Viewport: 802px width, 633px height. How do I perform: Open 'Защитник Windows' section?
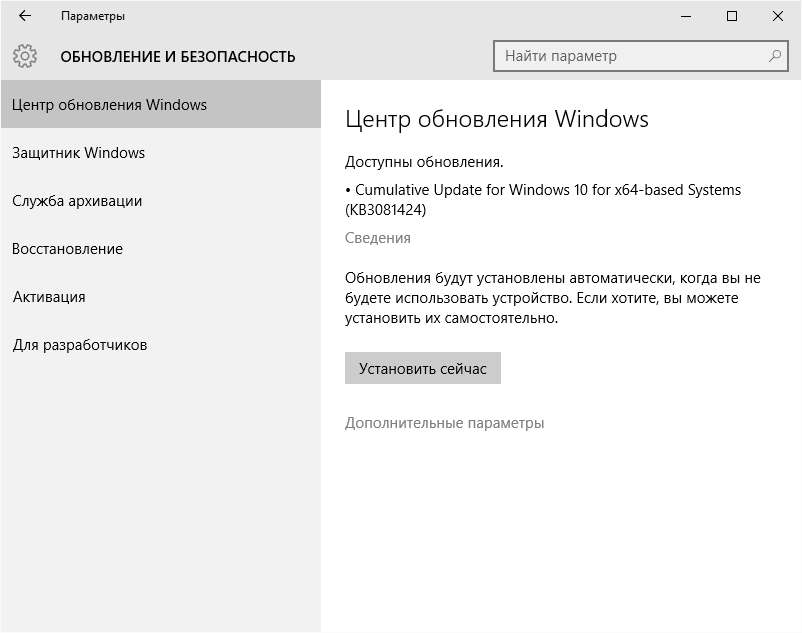tap(161, 152)
